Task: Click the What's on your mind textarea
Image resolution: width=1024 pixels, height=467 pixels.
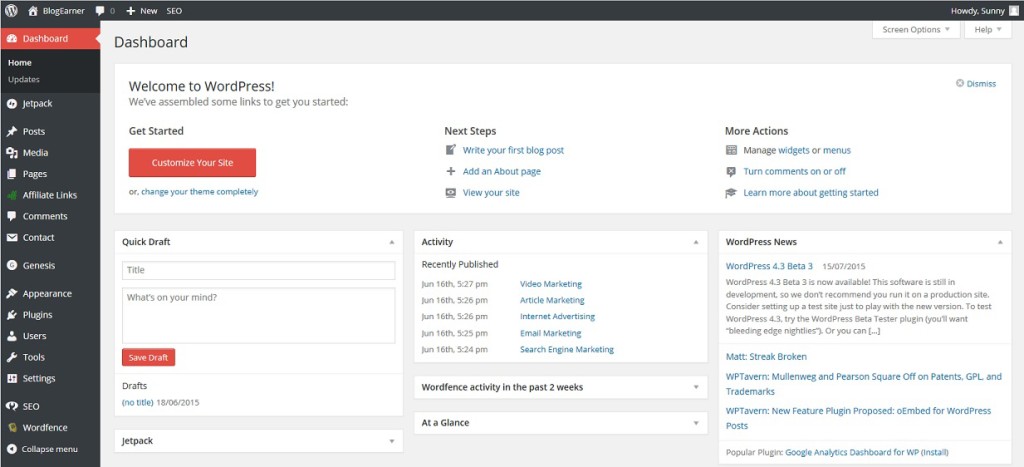Action: [259, 315]
